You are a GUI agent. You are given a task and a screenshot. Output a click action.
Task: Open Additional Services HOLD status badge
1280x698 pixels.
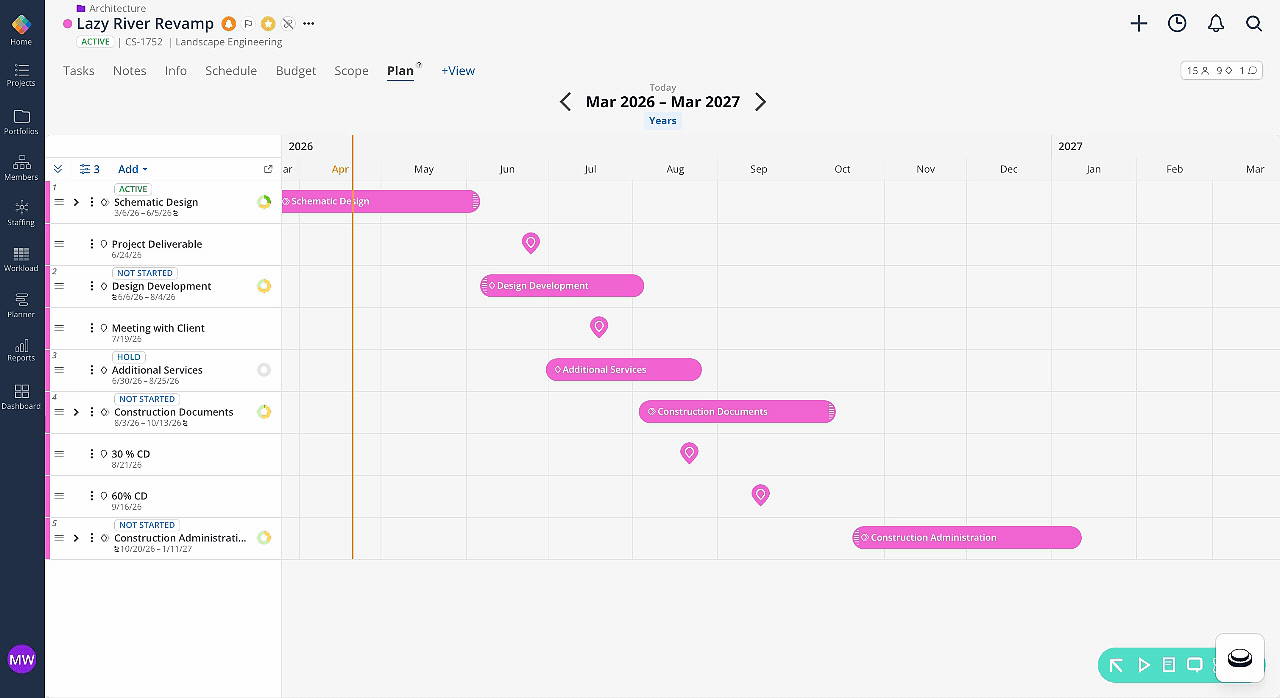click(x=130, y=357)
